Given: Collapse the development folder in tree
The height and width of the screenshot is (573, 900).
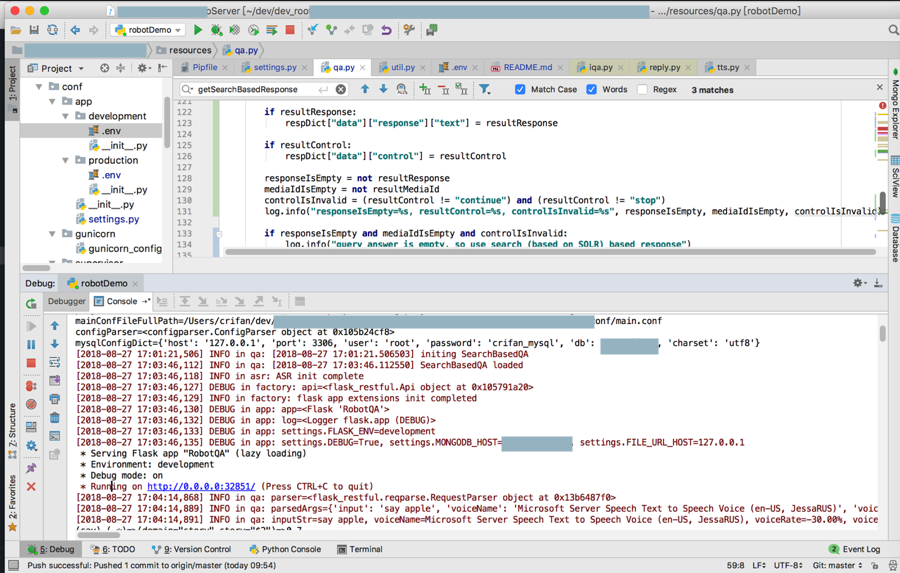Looking at the screenshot, I should (67, 116).
